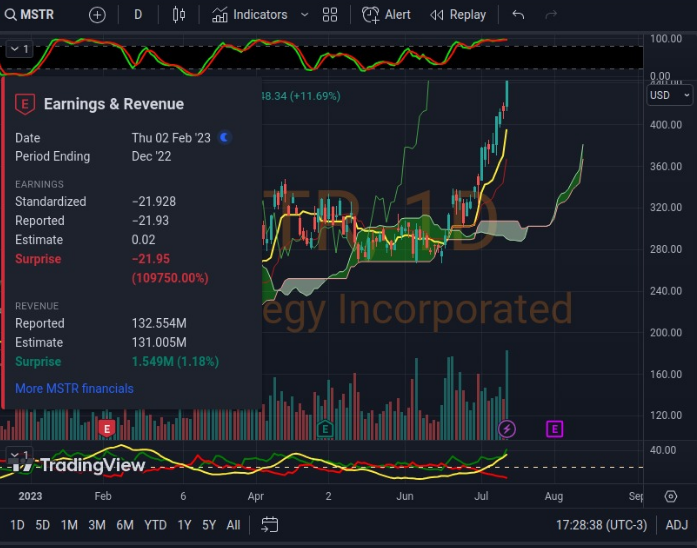The width and height of the screenshot is (697, 548).
Task: Click the red earnings E marker
Action: click(x=107, y=429)
